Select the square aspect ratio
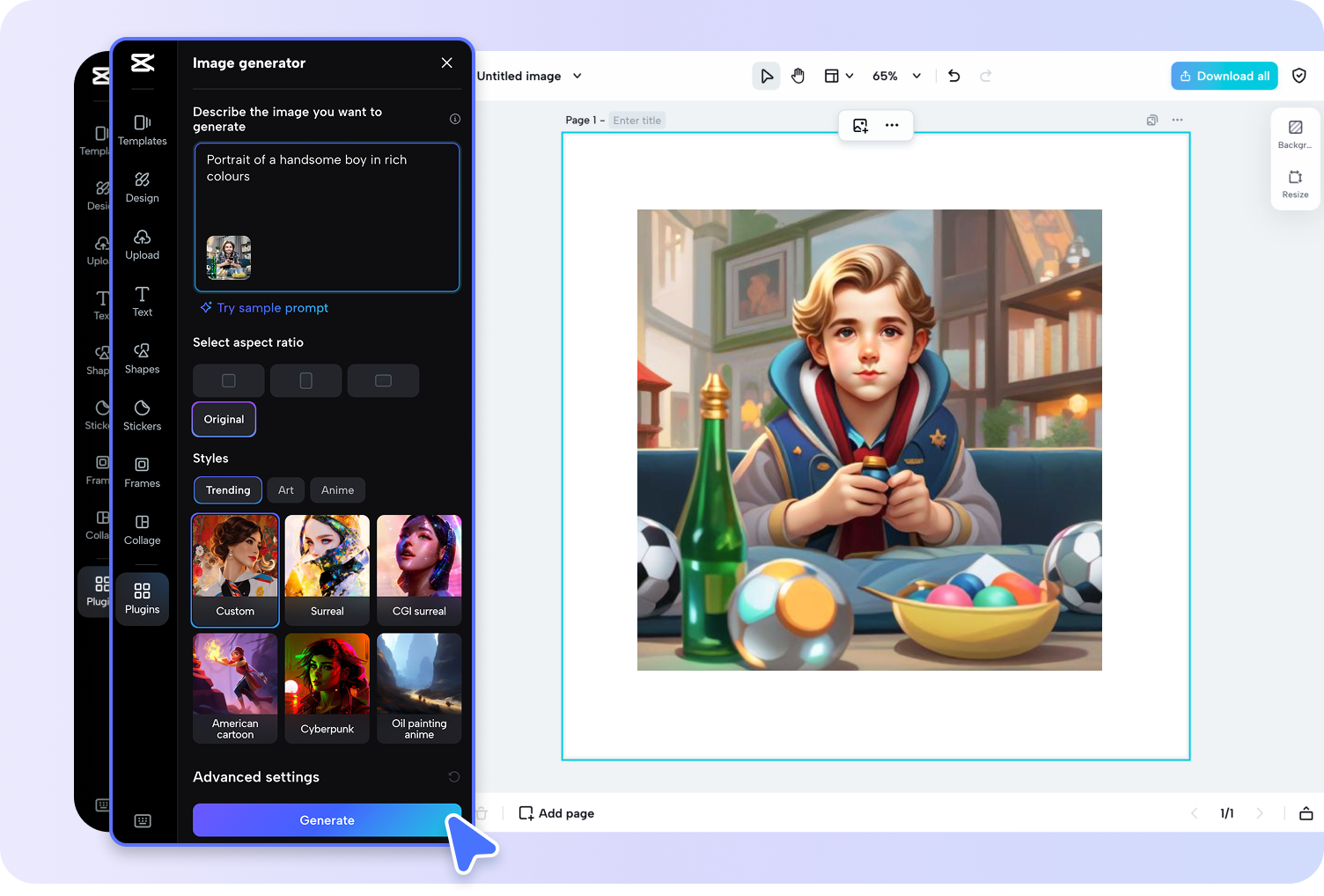1324x896 pixels. tap(229, 380)
